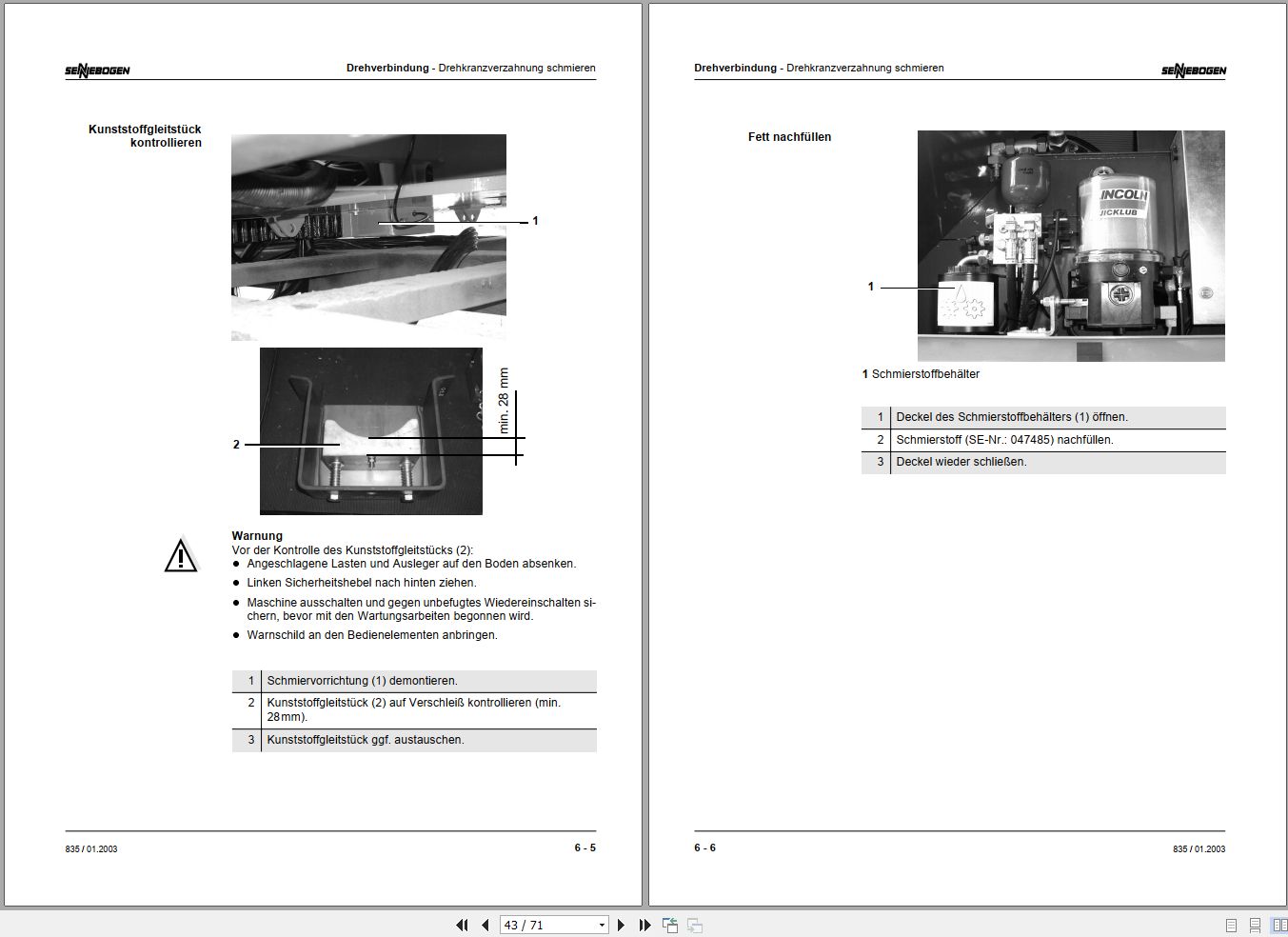Click the 'Kunststoffgleitstück kontrollieren' heading
The width and height of the screenshot is (1288, 937).
[145, 136]
